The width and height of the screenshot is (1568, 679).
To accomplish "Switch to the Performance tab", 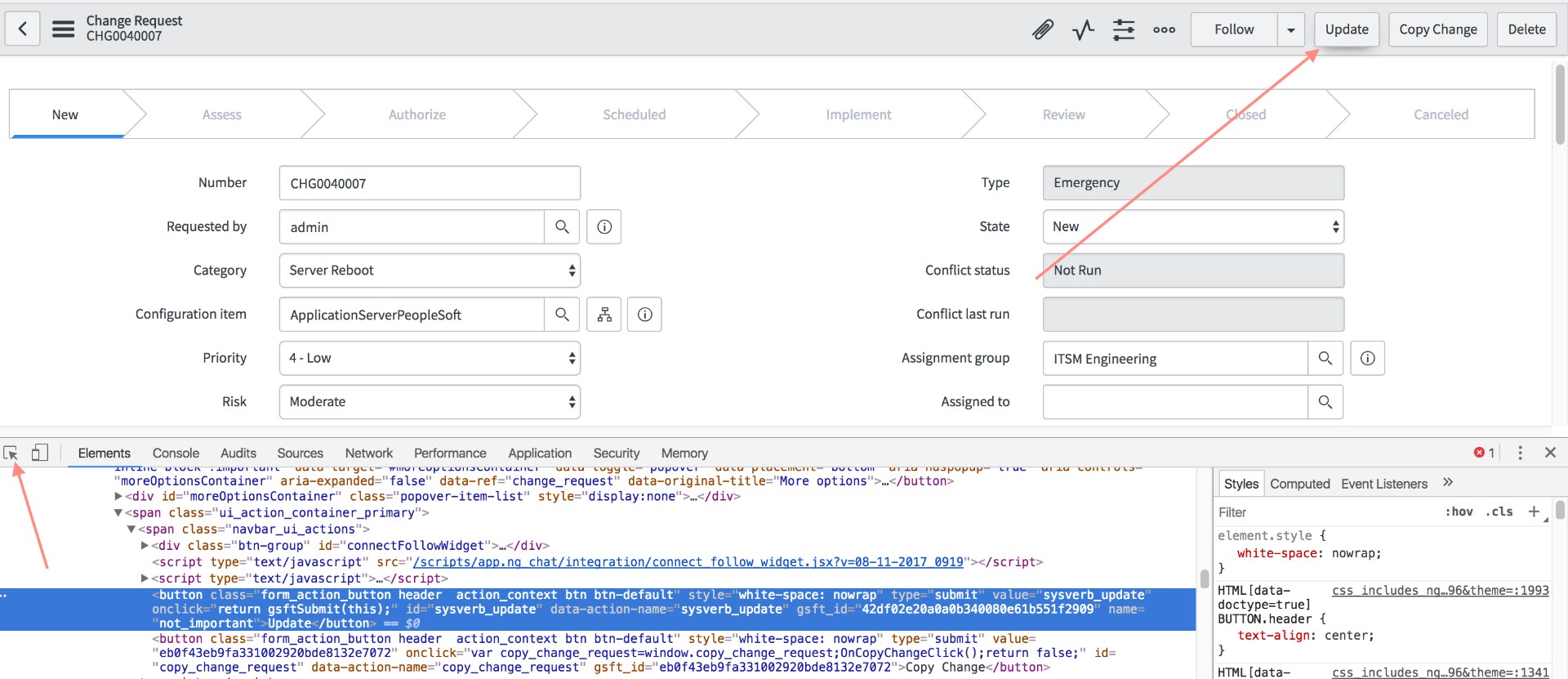I will coord(450,453).
